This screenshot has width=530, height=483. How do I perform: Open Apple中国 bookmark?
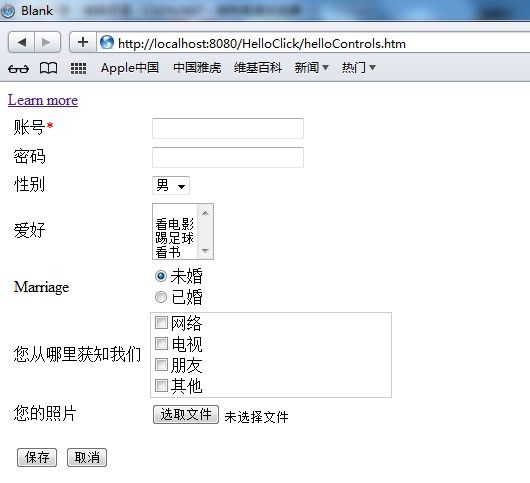click(130, 68)
